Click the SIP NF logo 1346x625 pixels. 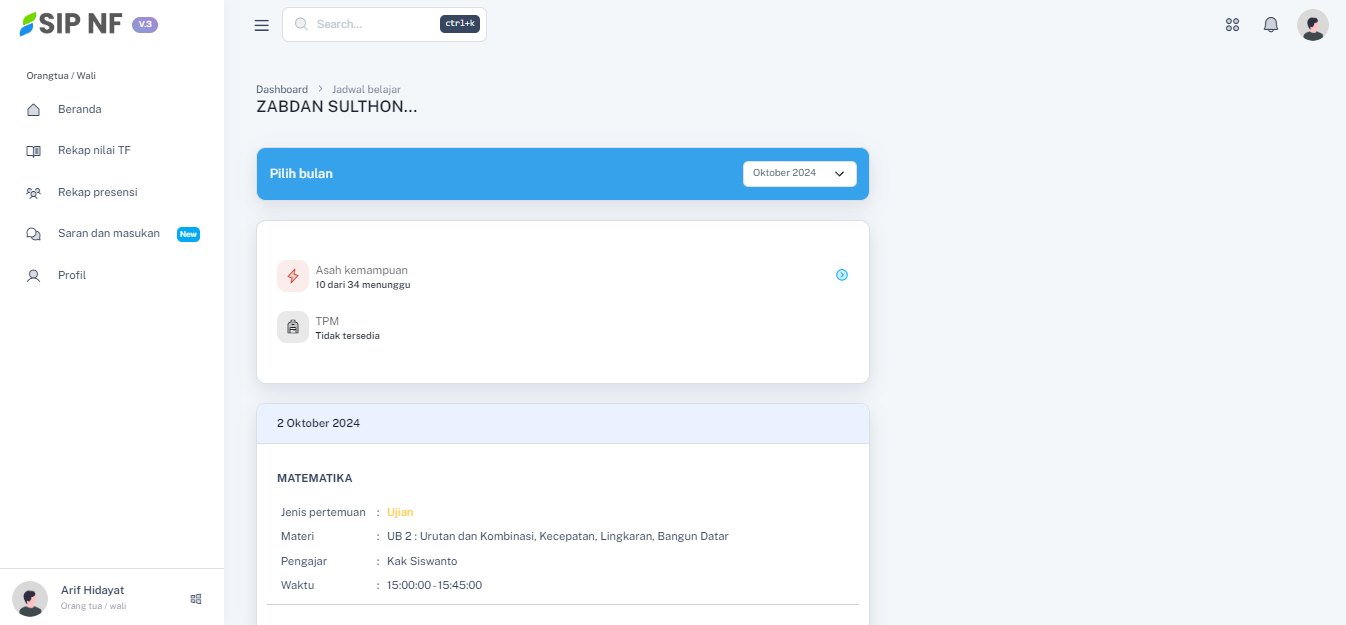point(72,24)
